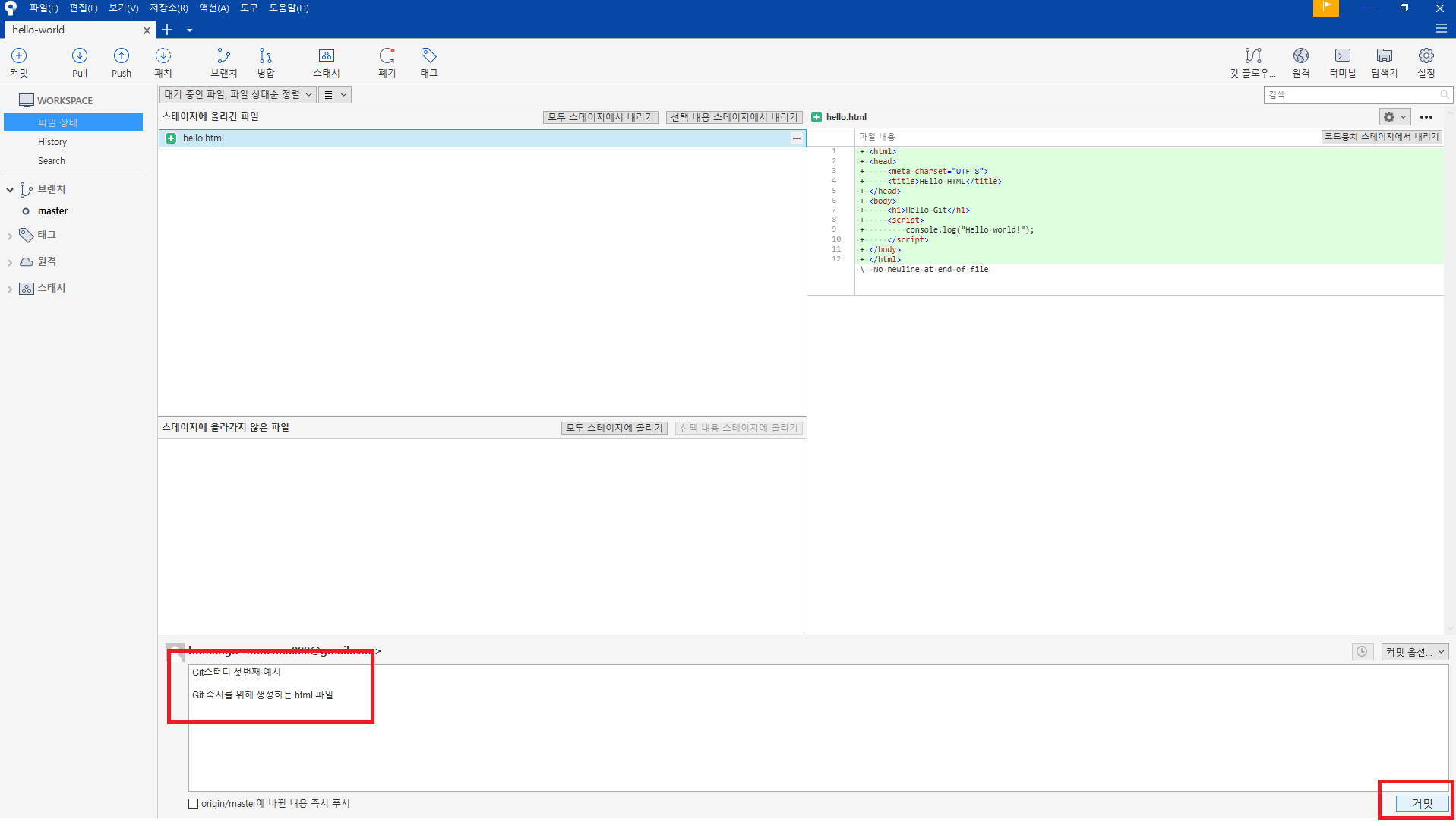1456x826 pixels.
Task: Open the Git Flow (깃 플로우) tool
Action: pos(1253,62)
